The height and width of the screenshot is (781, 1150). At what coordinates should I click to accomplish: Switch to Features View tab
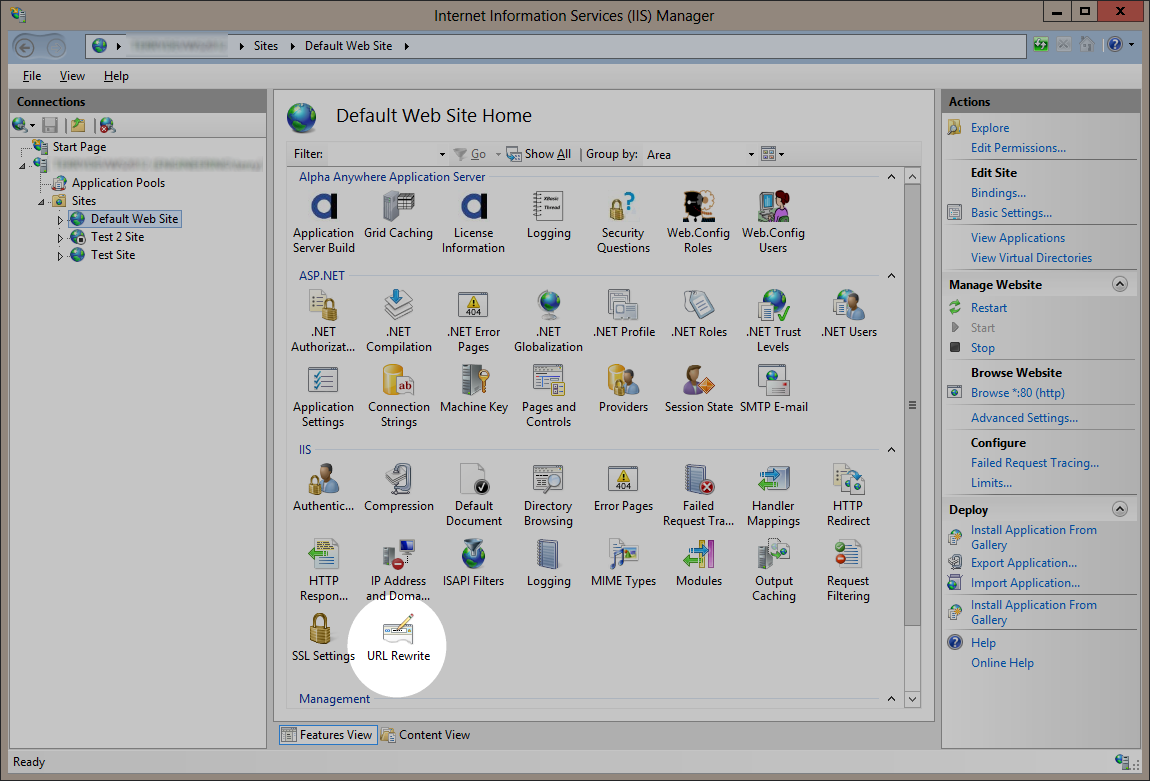click(x=328, y=735)
